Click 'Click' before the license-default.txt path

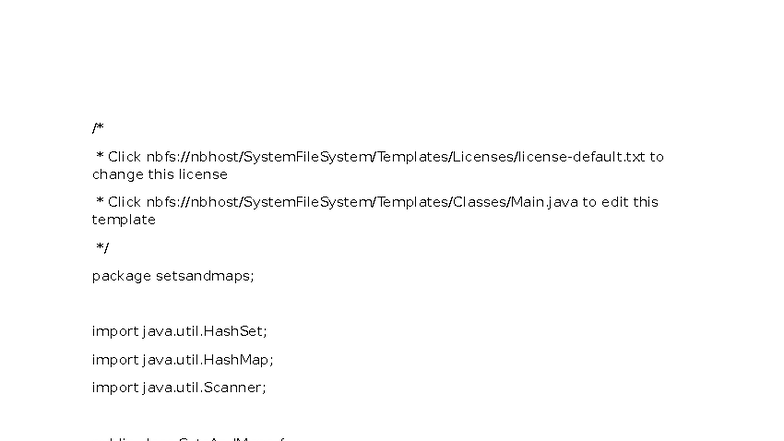pos(124,157)
